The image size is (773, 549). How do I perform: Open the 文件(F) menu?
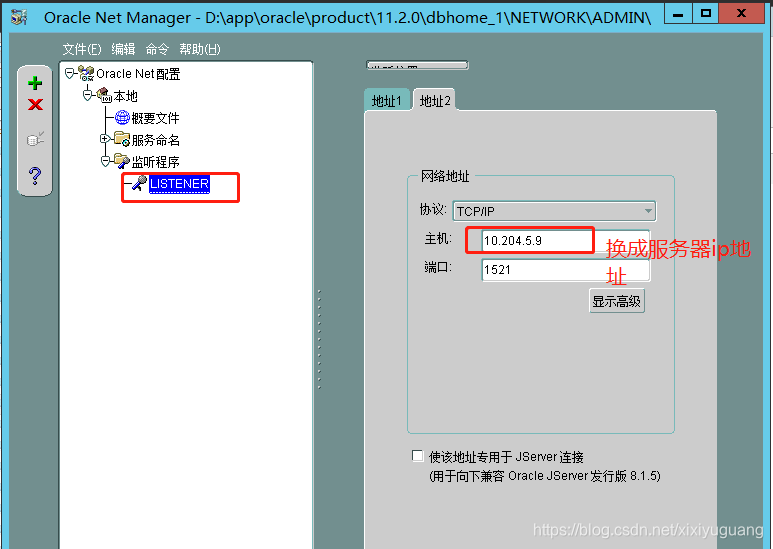pos(82,49)
